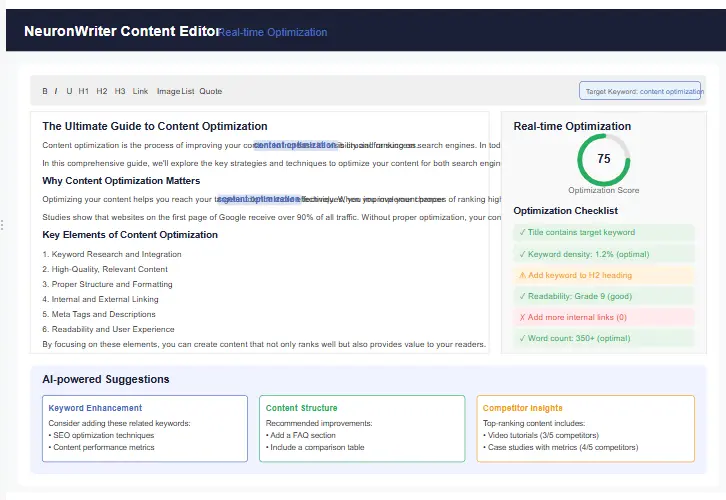
Task: Click the 'Why Content Optimization Matters' heading
Action: click(x=121, y=181)
